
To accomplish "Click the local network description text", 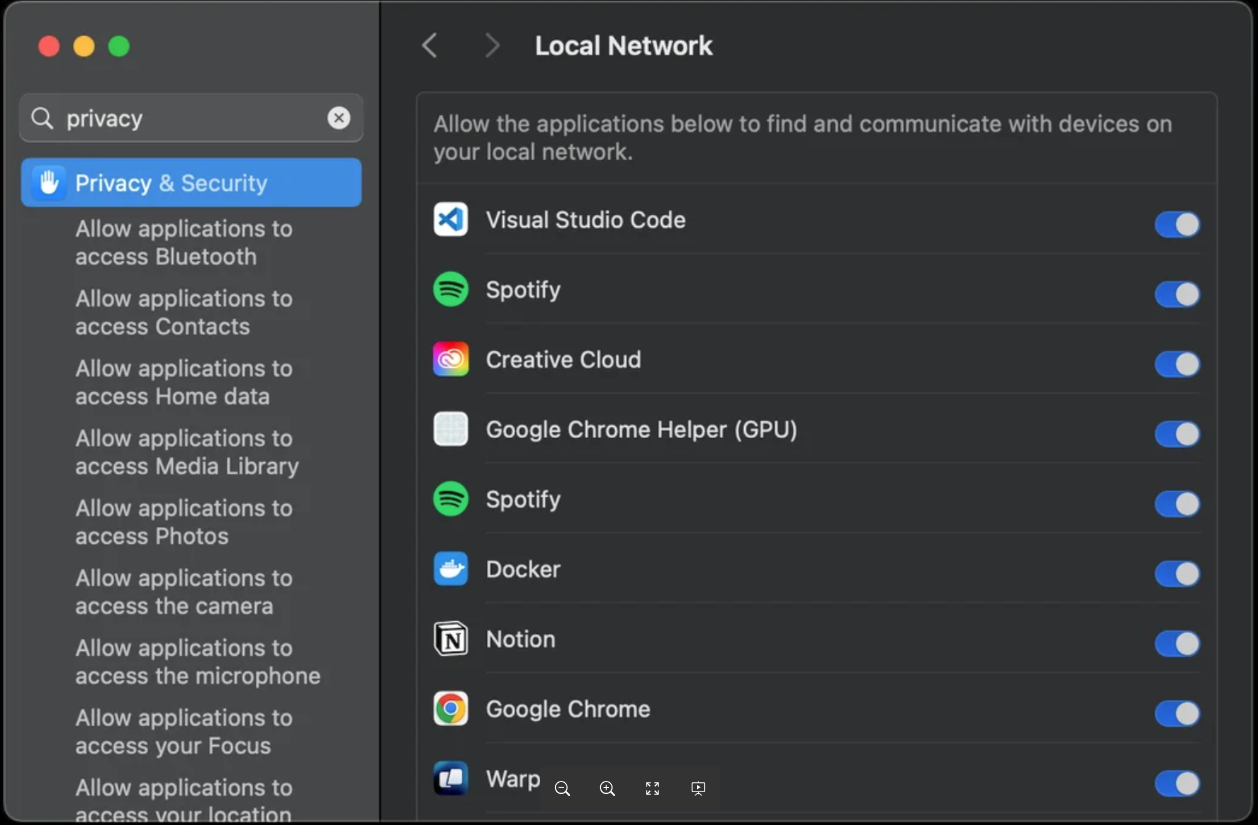I will point(803,138).
